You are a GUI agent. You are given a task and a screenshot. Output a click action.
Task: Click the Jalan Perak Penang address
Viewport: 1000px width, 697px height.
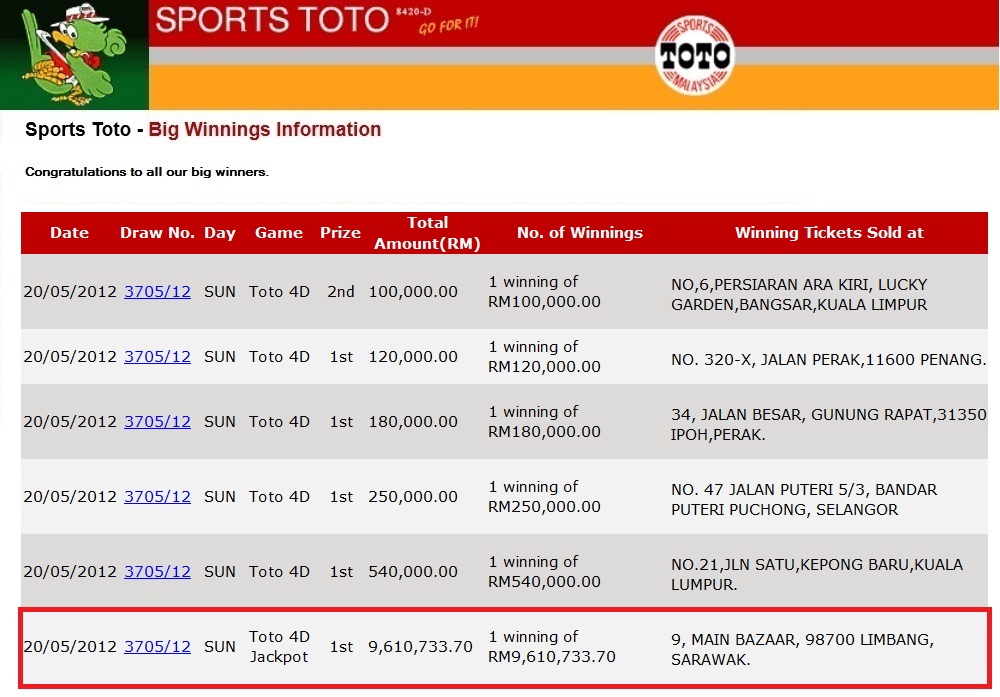pyautogui.click(x=828, y=360)
